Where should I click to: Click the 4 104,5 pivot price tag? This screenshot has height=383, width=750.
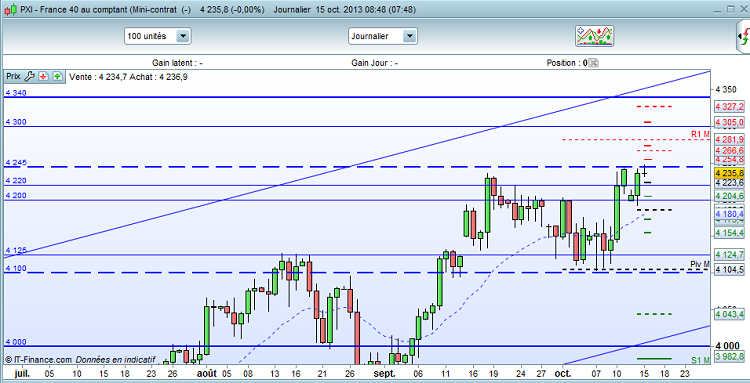[x=729, y=271]
